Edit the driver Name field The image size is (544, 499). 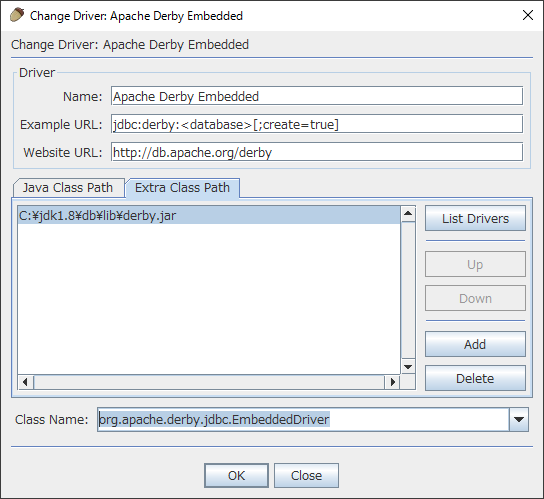[x=317, y=96]
